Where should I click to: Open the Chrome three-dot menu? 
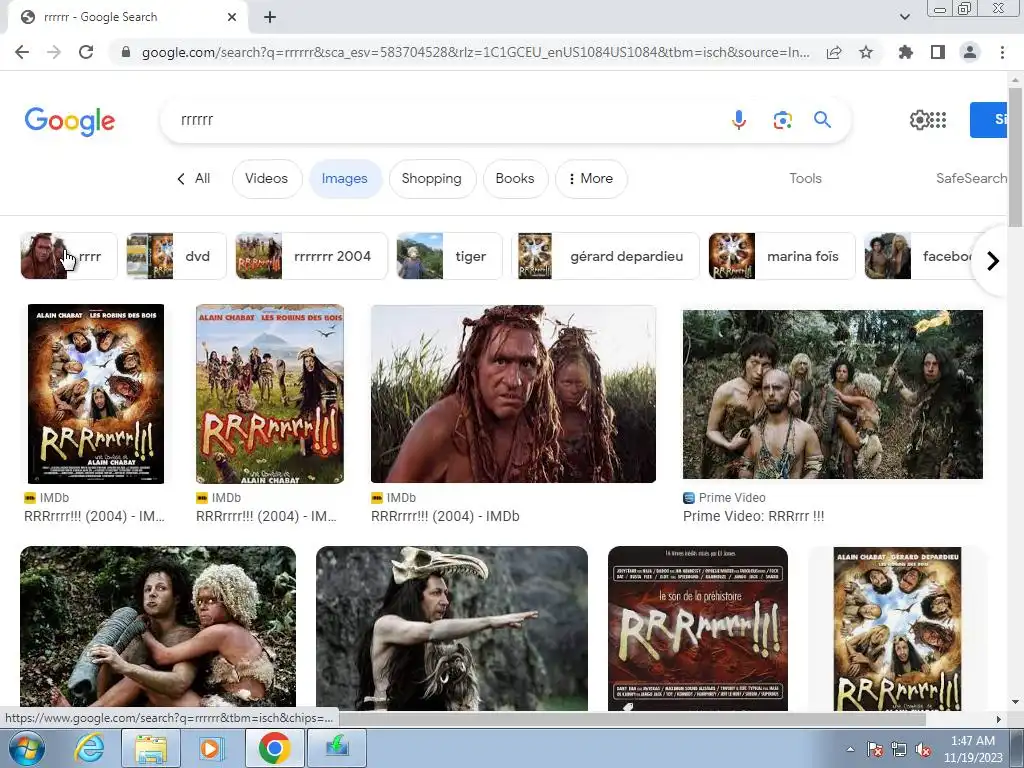click(x=1002, y=52)
